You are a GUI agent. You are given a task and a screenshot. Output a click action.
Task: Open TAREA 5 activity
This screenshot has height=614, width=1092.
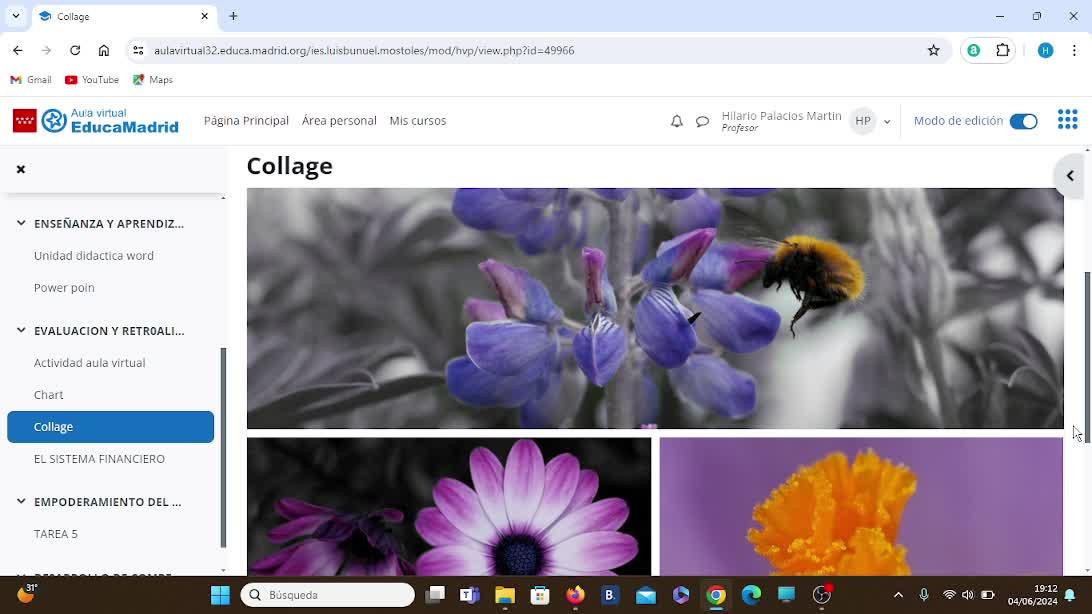56,534
